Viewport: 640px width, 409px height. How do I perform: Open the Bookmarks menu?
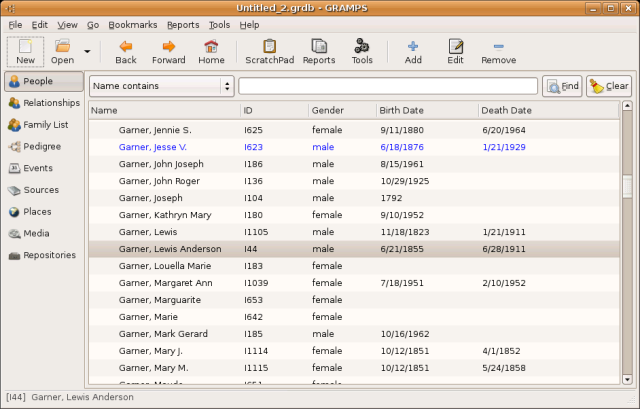pyautogui.click(x=133, y=24)
